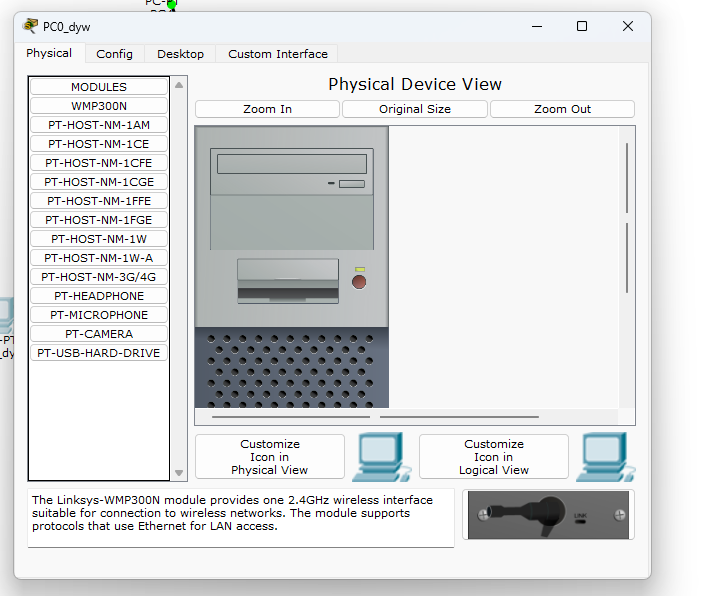Open the Config tab
This screenshot has height=596, width=716.
click(x=115, y=54)
